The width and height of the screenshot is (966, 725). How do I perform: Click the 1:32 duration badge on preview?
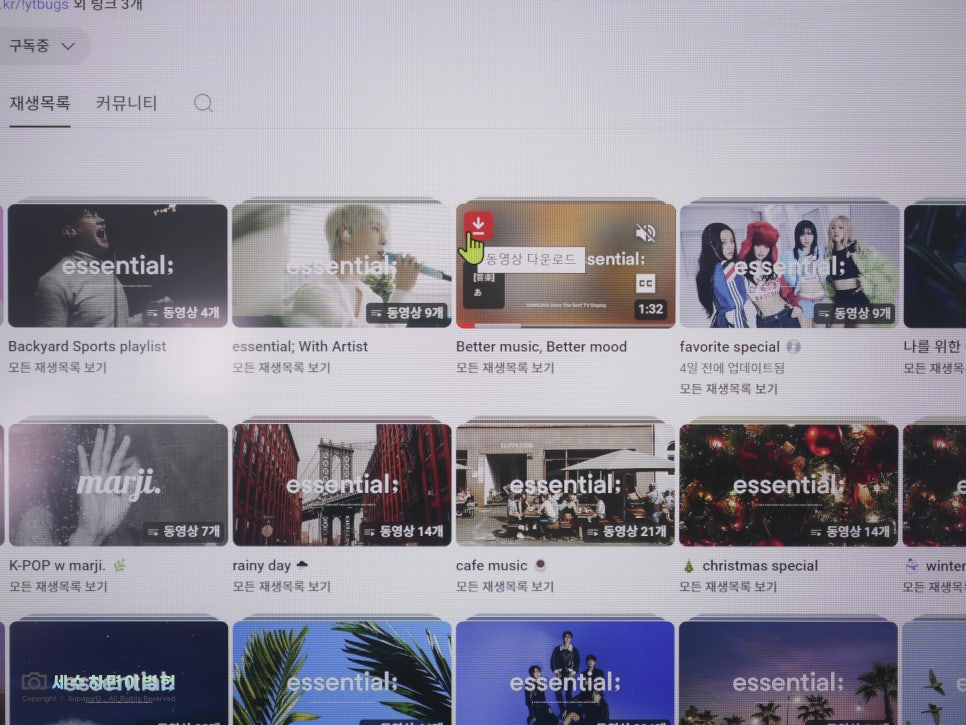pos(650,309)
